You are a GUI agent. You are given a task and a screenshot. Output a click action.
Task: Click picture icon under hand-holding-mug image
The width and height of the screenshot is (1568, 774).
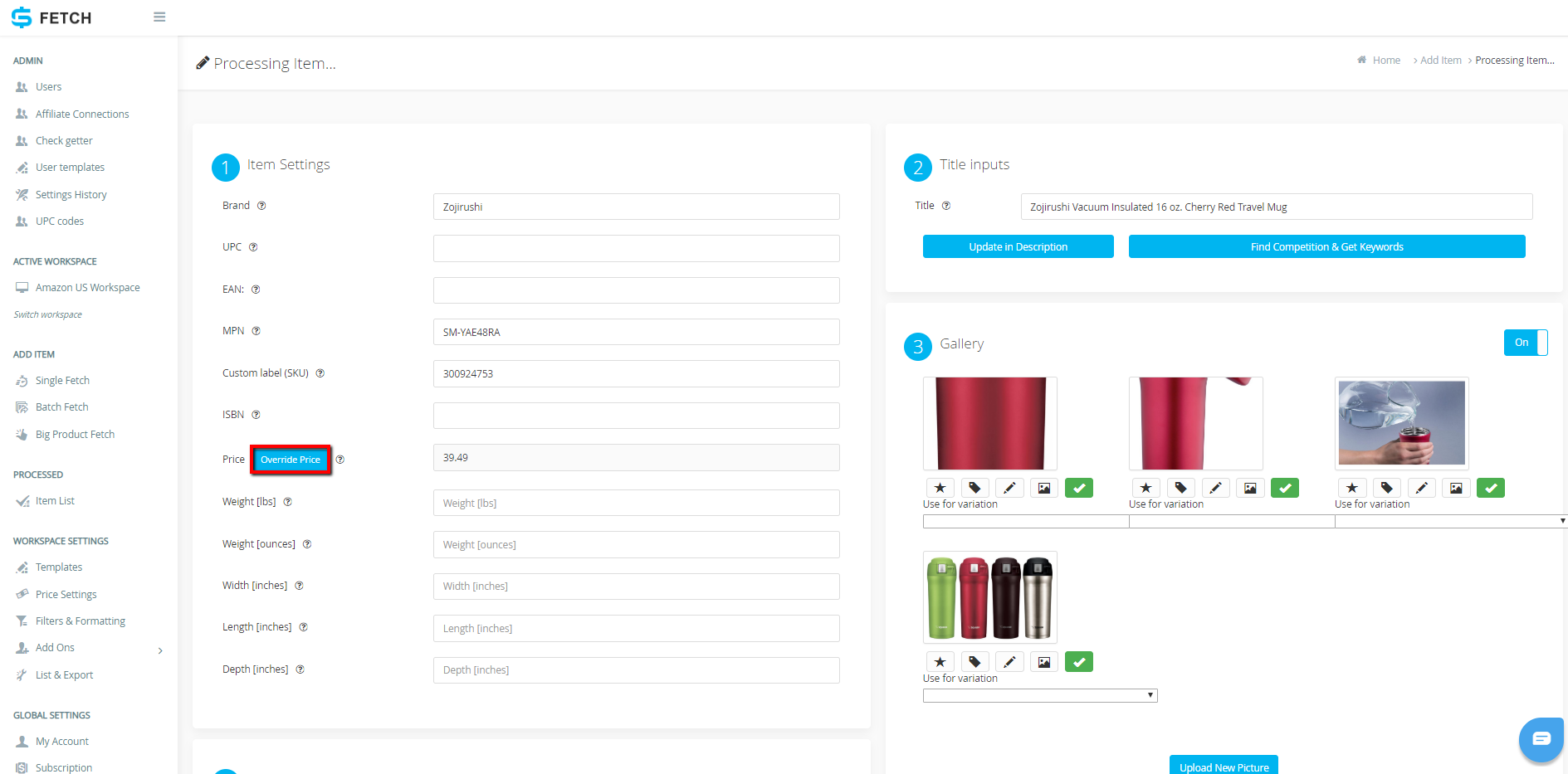tap(1456, 488)
